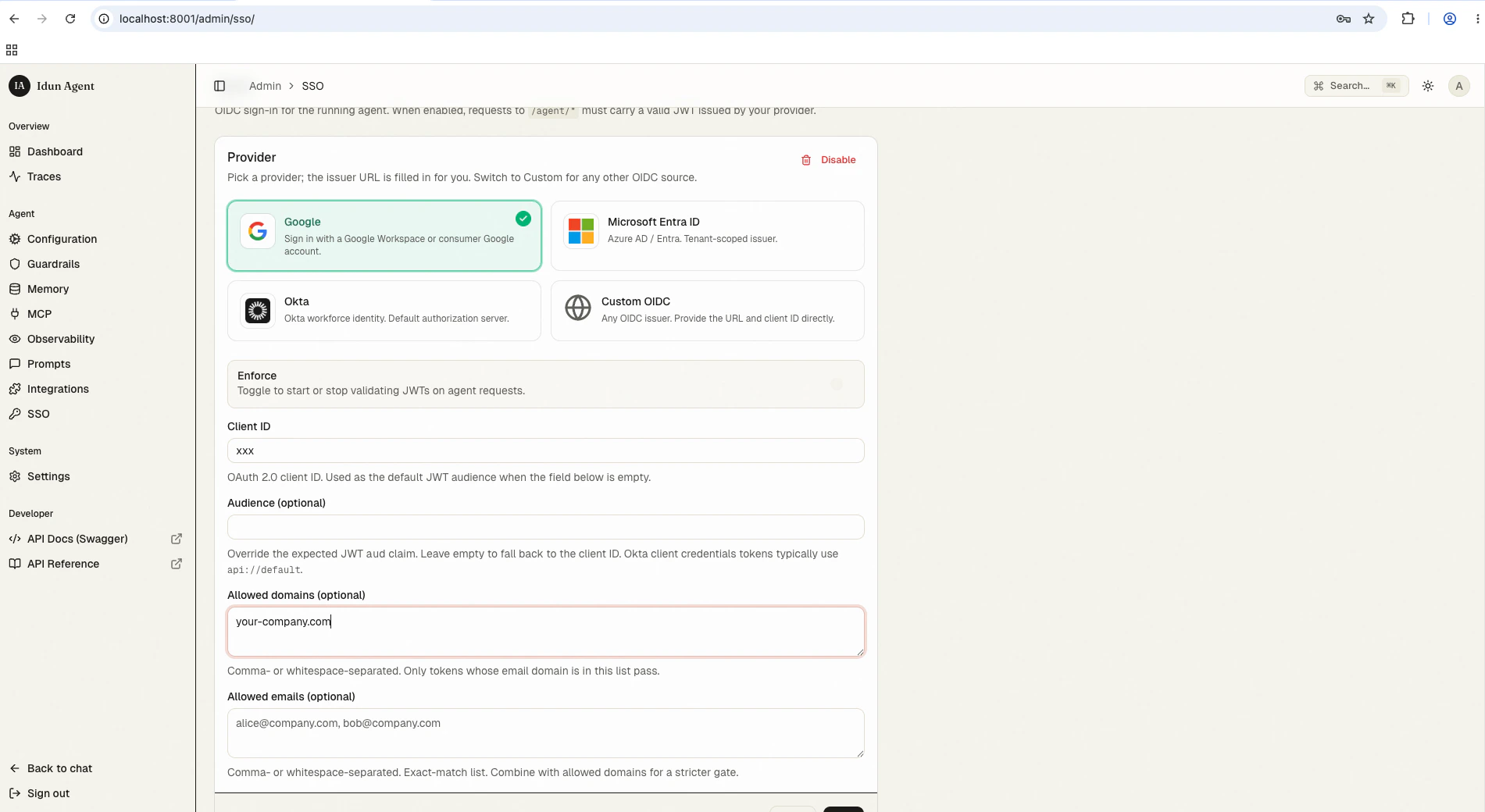Open the Chrome three-dot menu

pos(1477,19)
